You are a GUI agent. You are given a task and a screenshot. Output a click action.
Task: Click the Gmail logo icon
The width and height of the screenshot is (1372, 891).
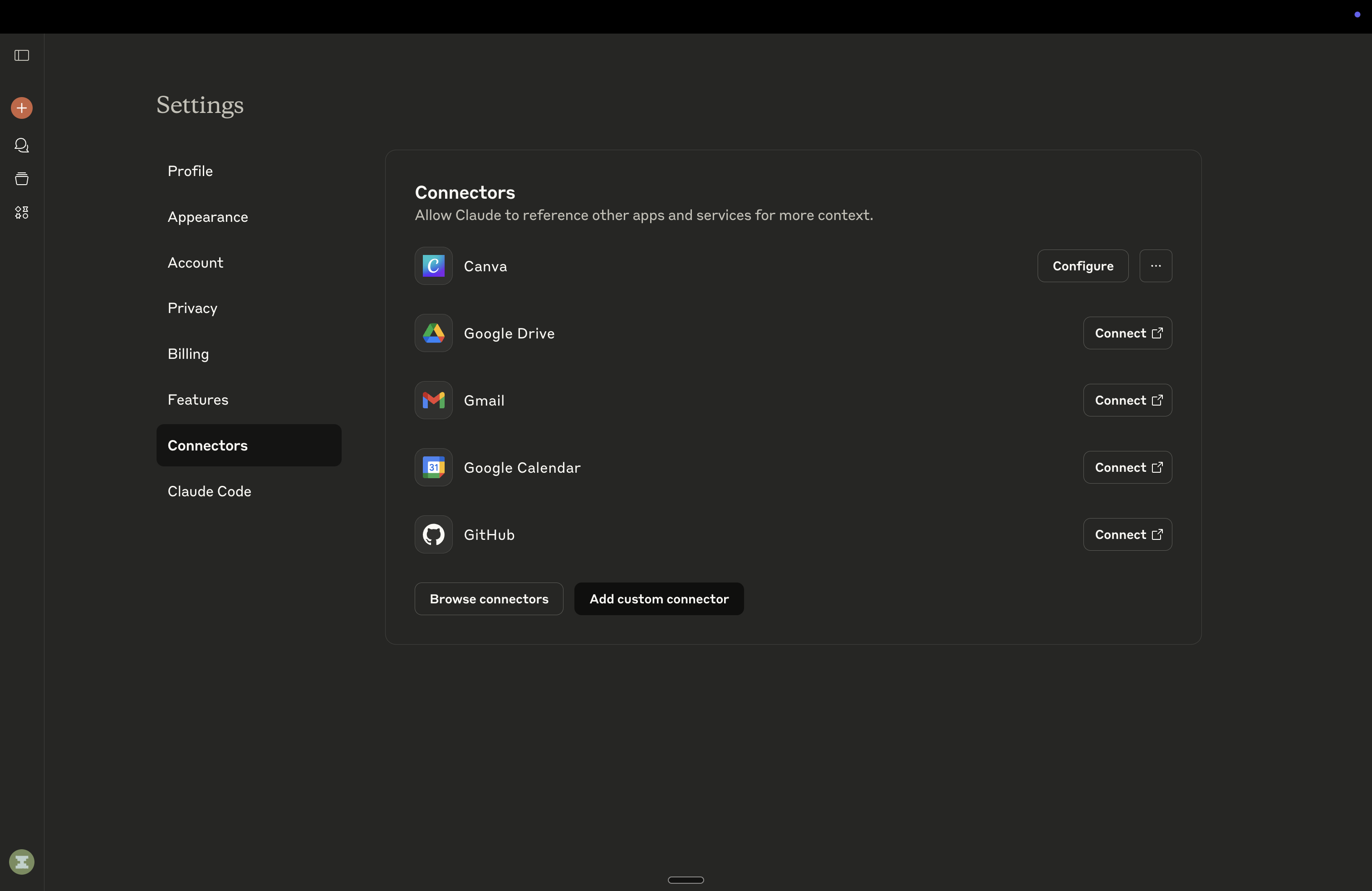coord(433,400)
